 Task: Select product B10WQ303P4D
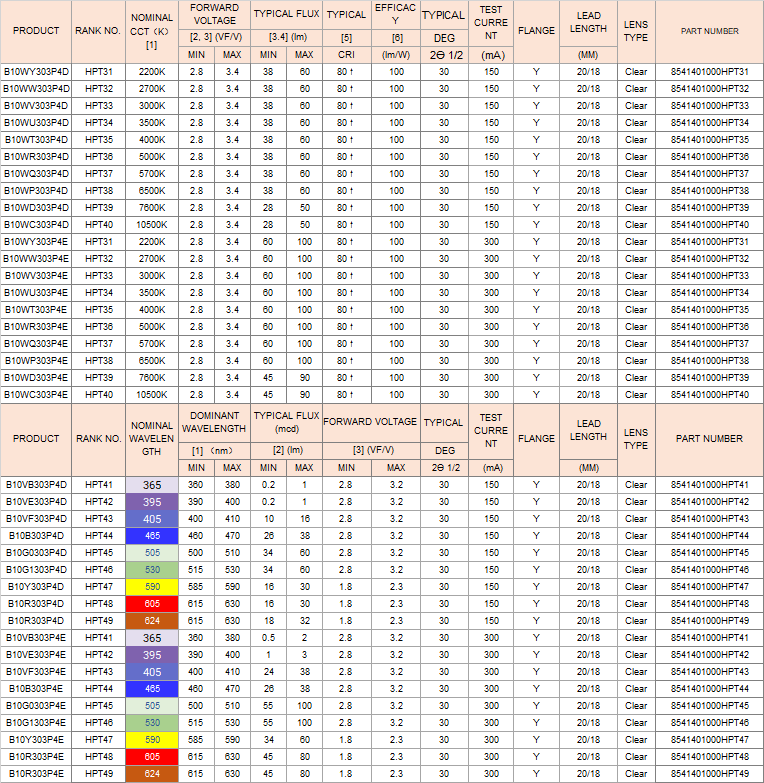pyautogui.click(x=36, y=174)
